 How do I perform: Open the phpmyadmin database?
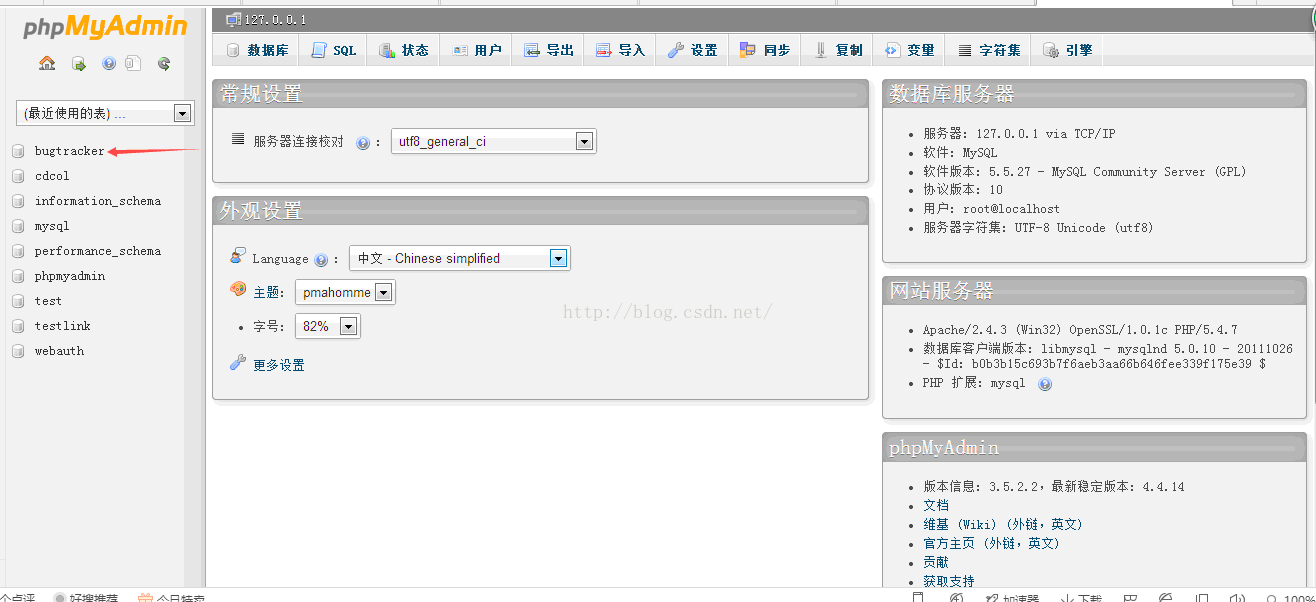[70, 276]
